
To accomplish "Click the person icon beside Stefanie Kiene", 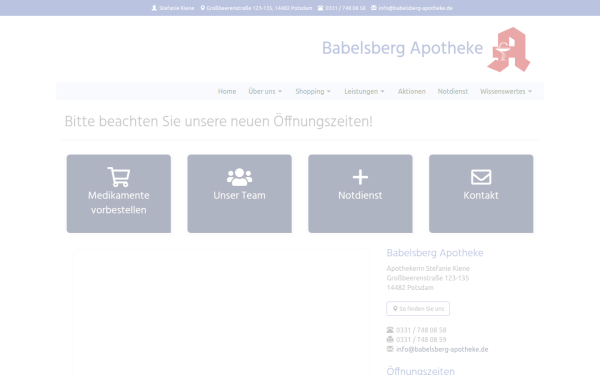I will (154, 8).
